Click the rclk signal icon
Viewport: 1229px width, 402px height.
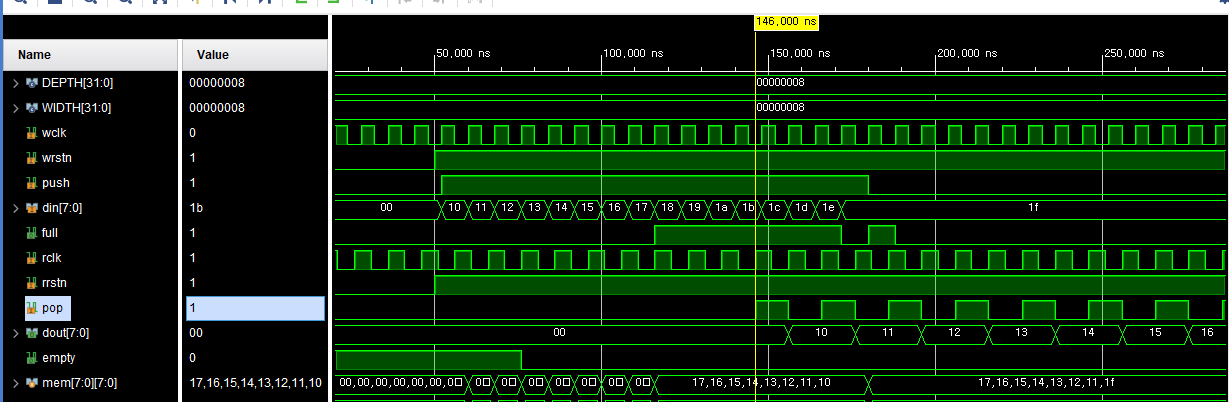click(x=32, y=258)
